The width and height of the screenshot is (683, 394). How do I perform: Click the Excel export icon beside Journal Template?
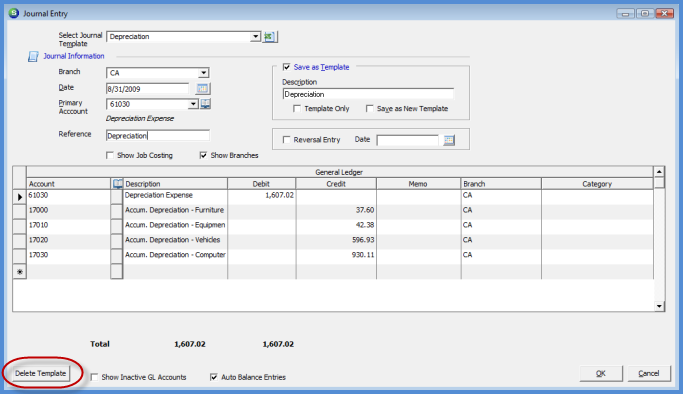tap(270, 37)
